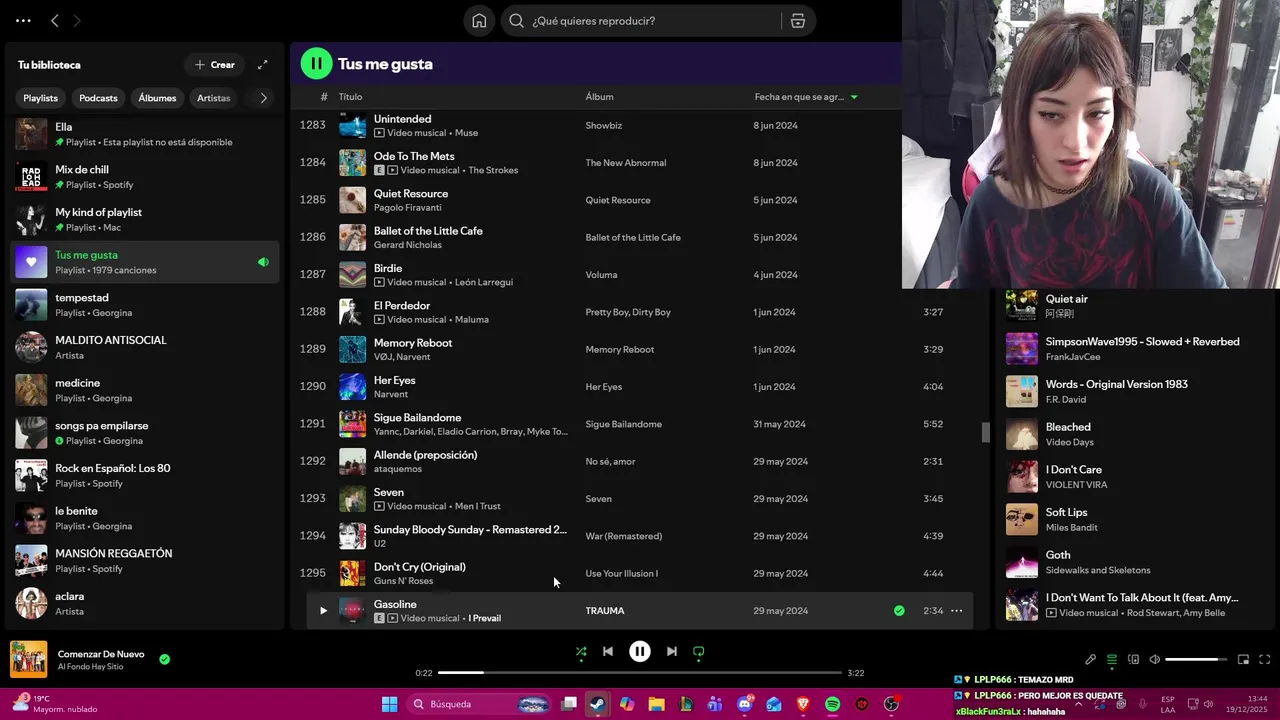Open MANSIÓN REGGAETÓN playlist
Viewport: 1280px width, 720px height.
pyautogui.click(x=145, y=561)
